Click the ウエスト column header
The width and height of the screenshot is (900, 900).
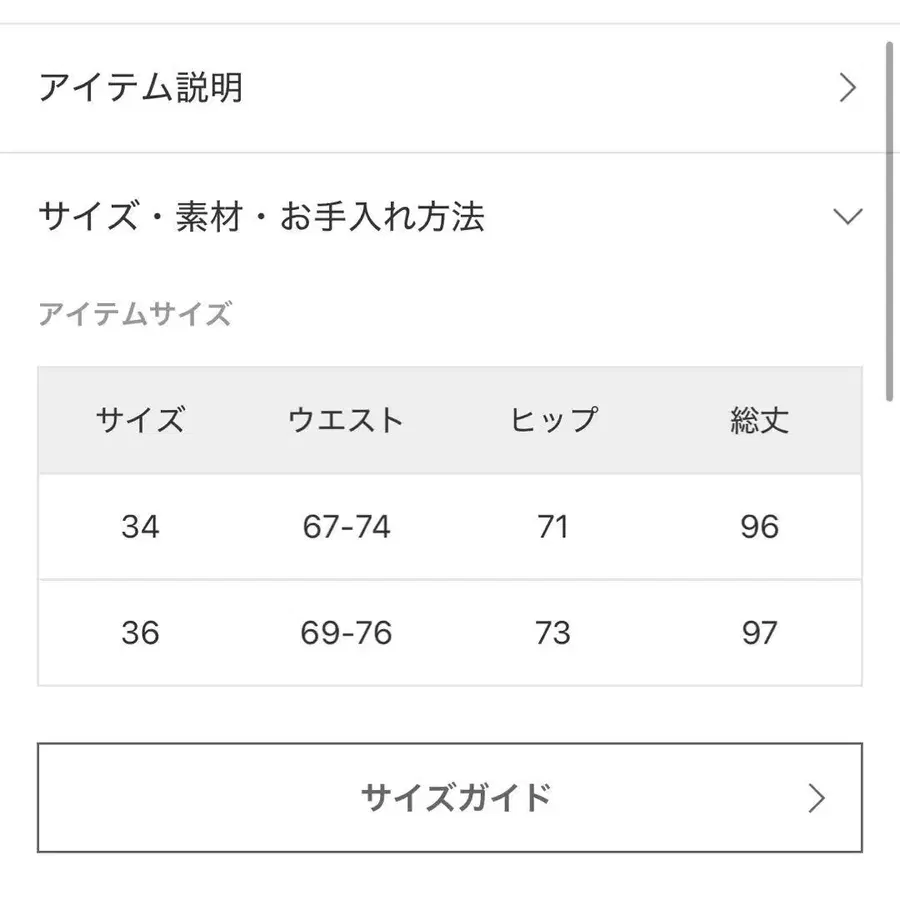point(345,420)
